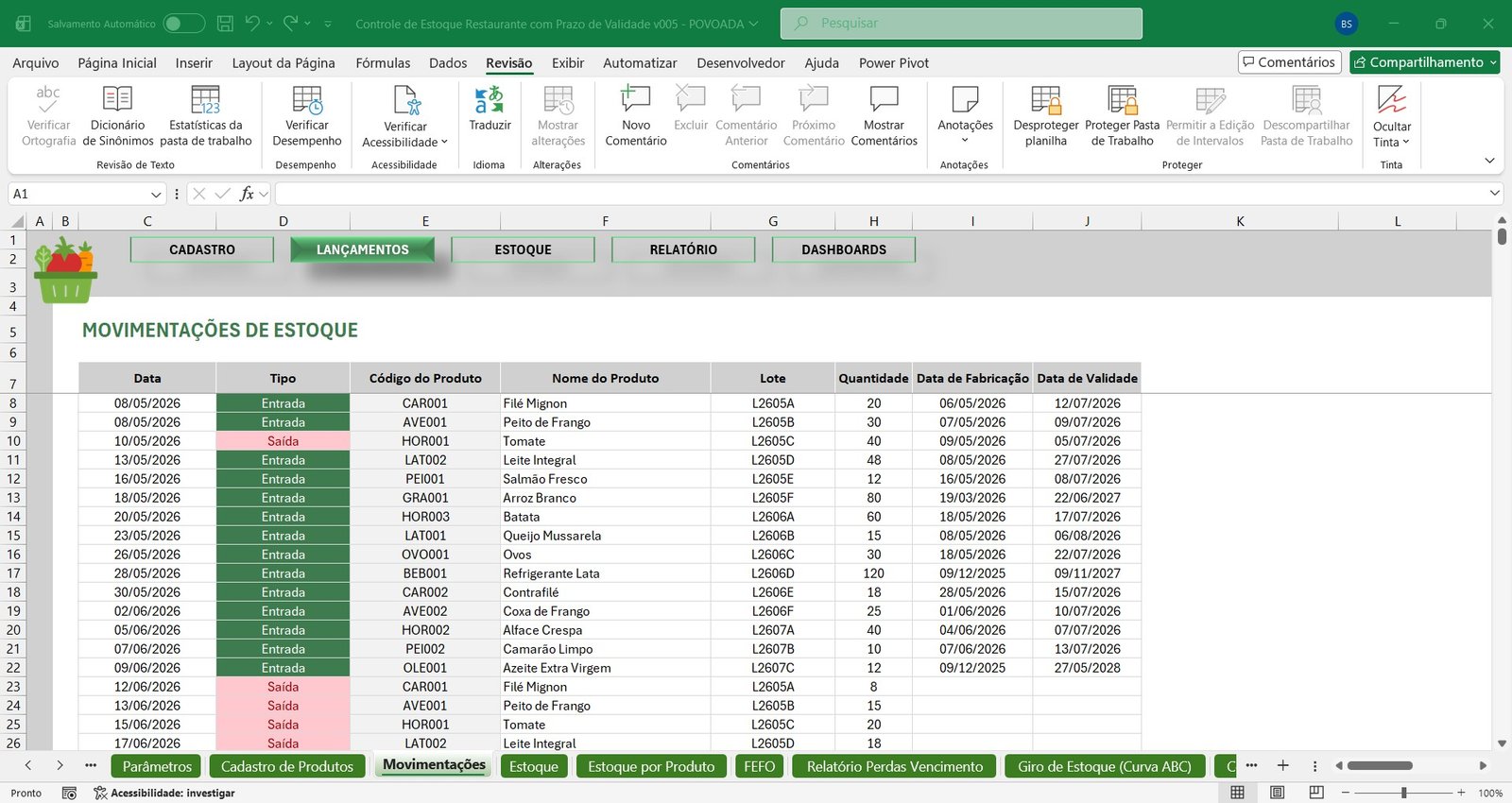Open the Fórmulas ribbon tab
The width and height of the screenshot is (1512, 803).
(x=383, y=62)
